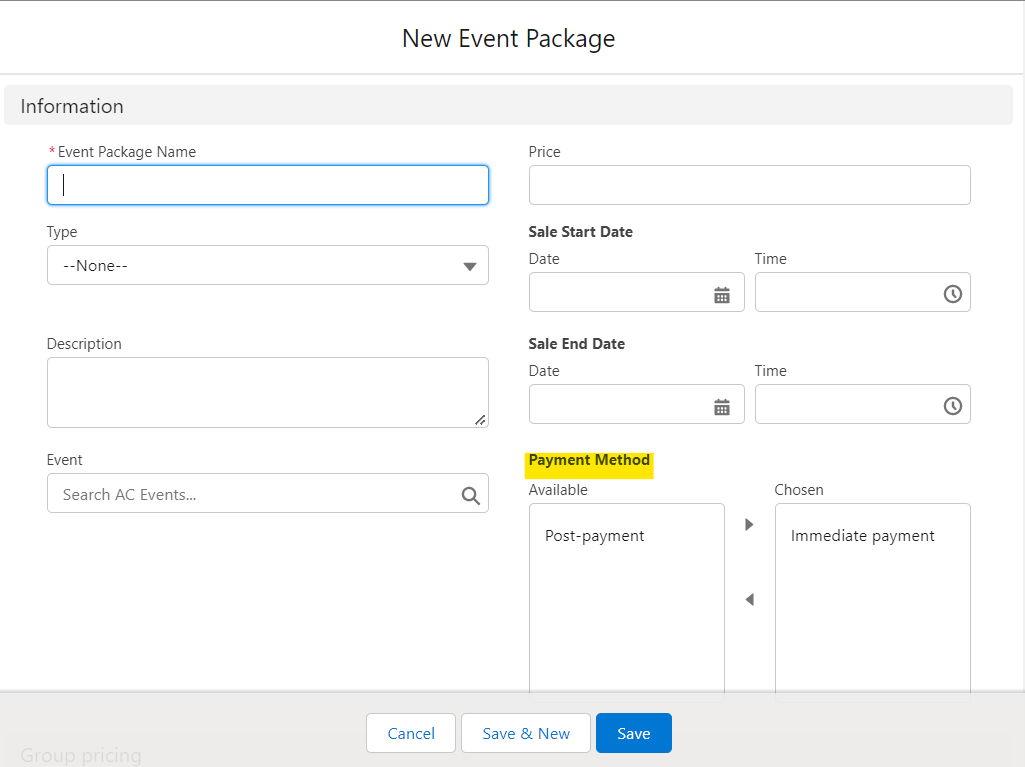This screenshot has width=1025, height=767.
Task: Click Save & New button
Action: 526,734
